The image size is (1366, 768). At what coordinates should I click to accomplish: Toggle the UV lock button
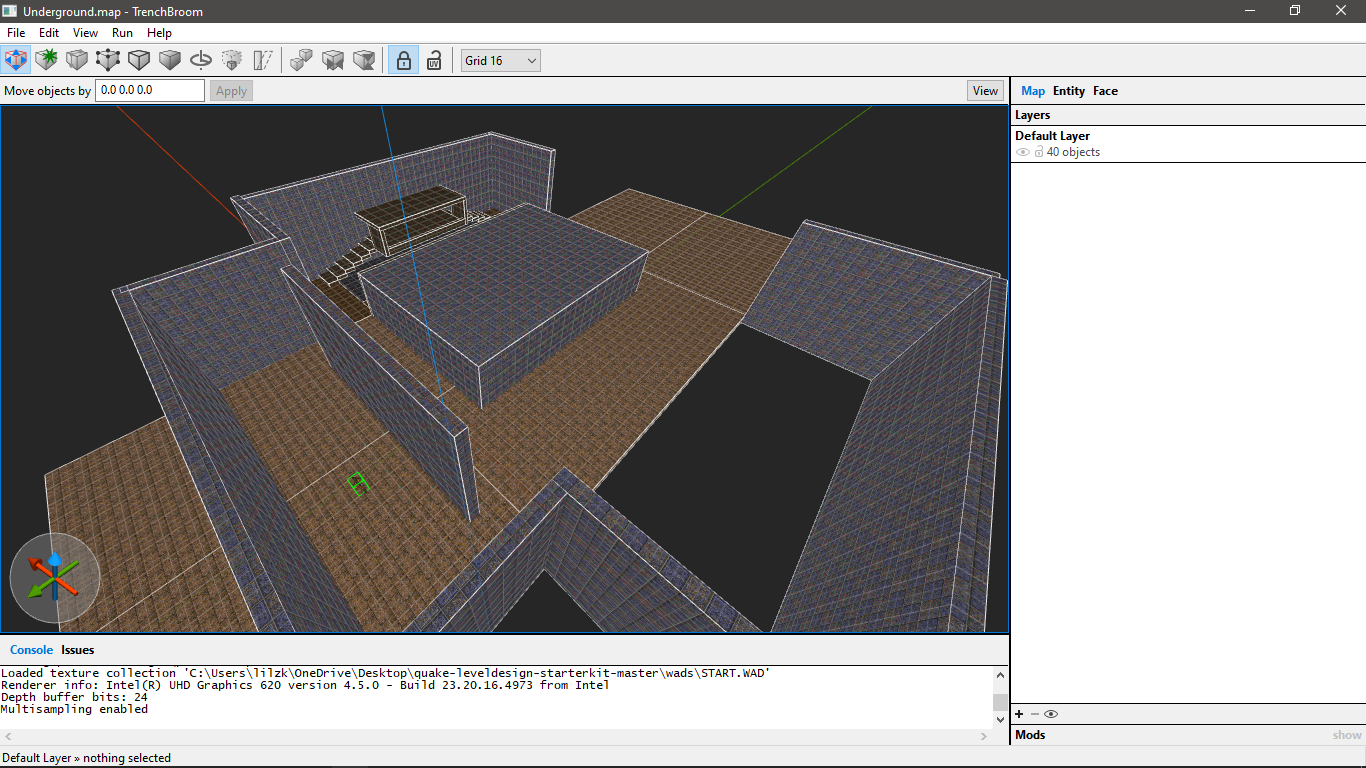434,60
